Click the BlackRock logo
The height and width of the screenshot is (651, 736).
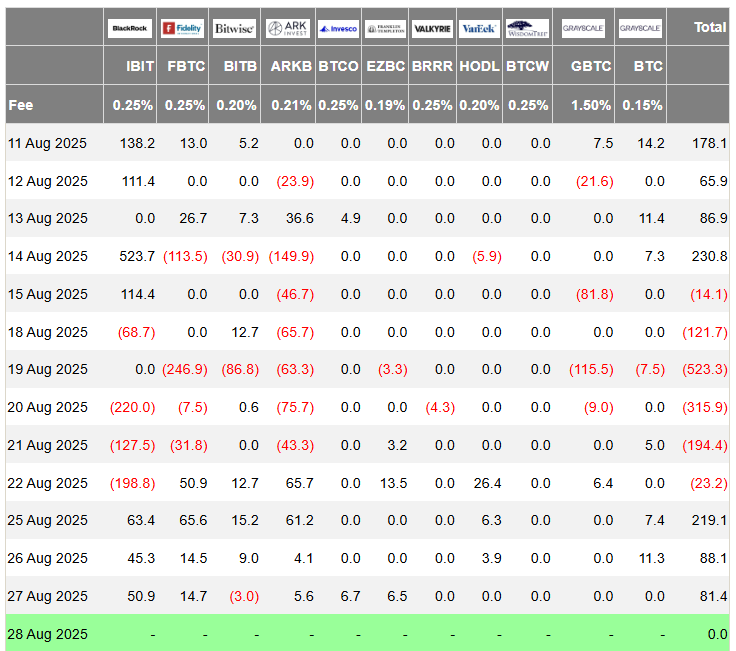click(x=130, y=28)
